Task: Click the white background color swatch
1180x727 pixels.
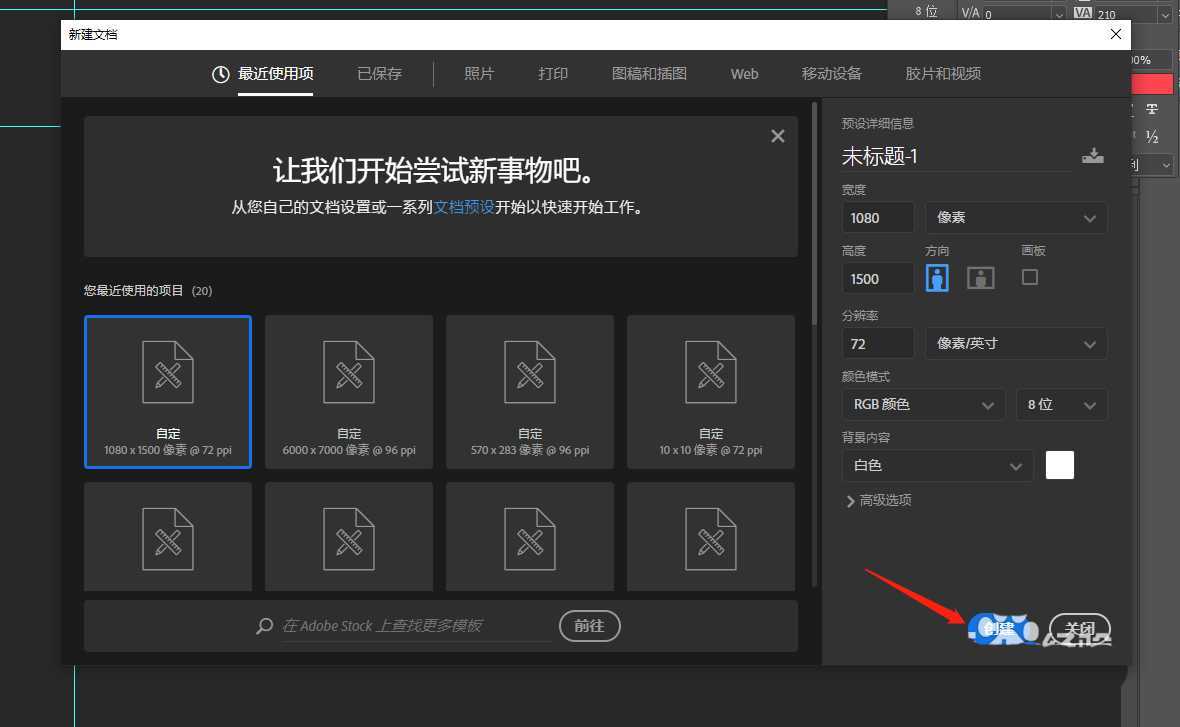Action: pos(1059,465)
